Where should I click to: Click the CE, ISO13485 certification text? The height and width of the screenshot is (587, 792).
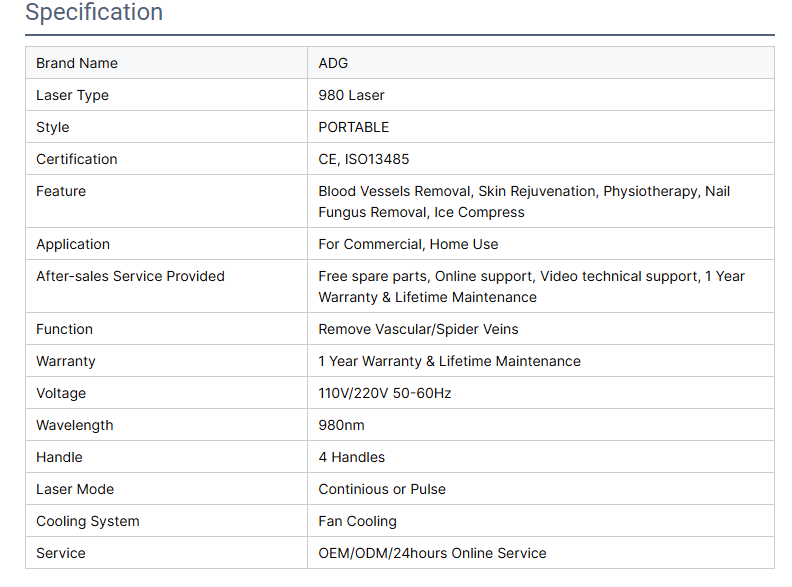(364, 159)
